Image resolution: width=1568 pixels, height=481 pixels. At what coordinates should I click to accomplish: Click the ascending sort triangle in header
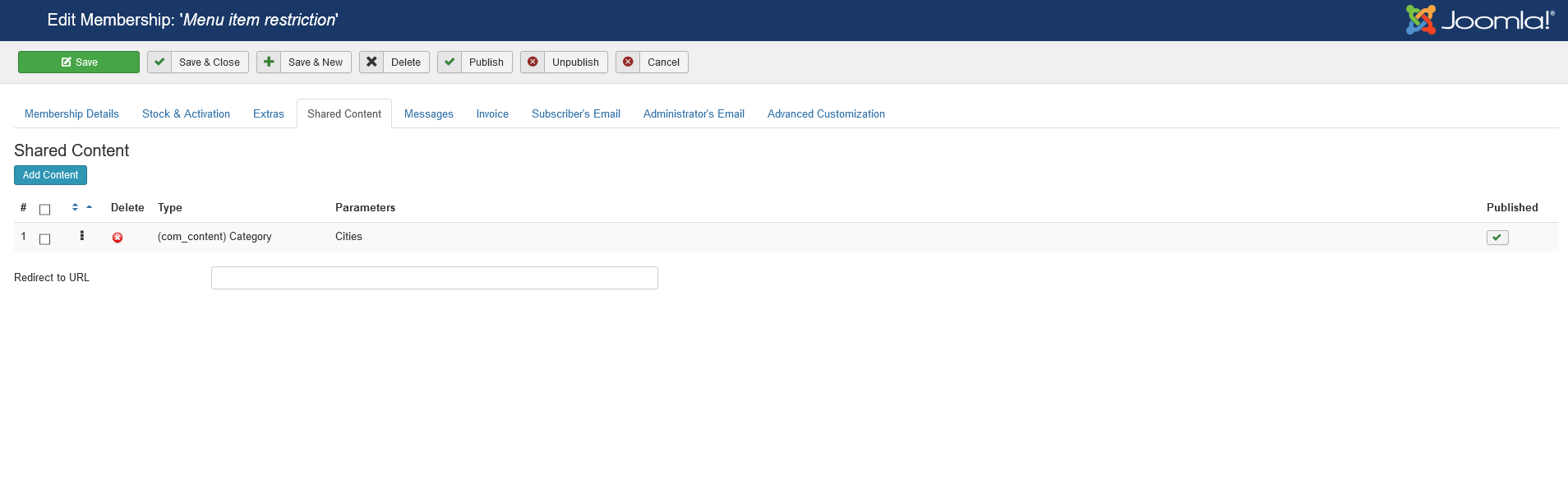coord(90,207)
